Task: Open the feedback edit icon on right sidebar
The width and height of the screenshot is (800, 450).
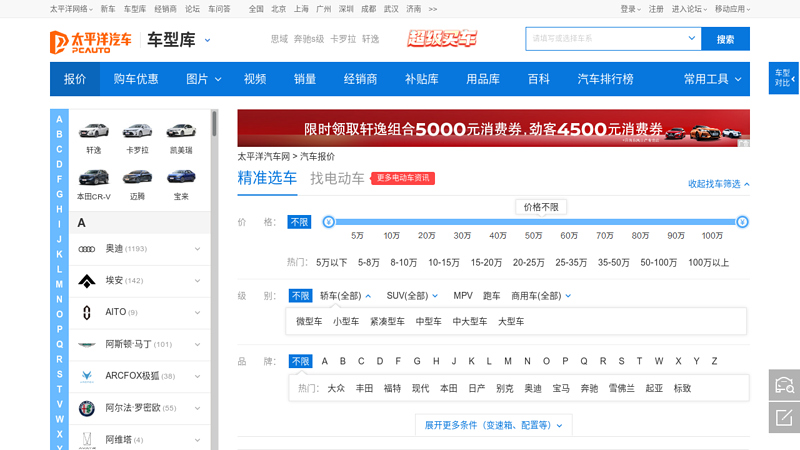Action: pyautogui.click(x=784, y=417)
